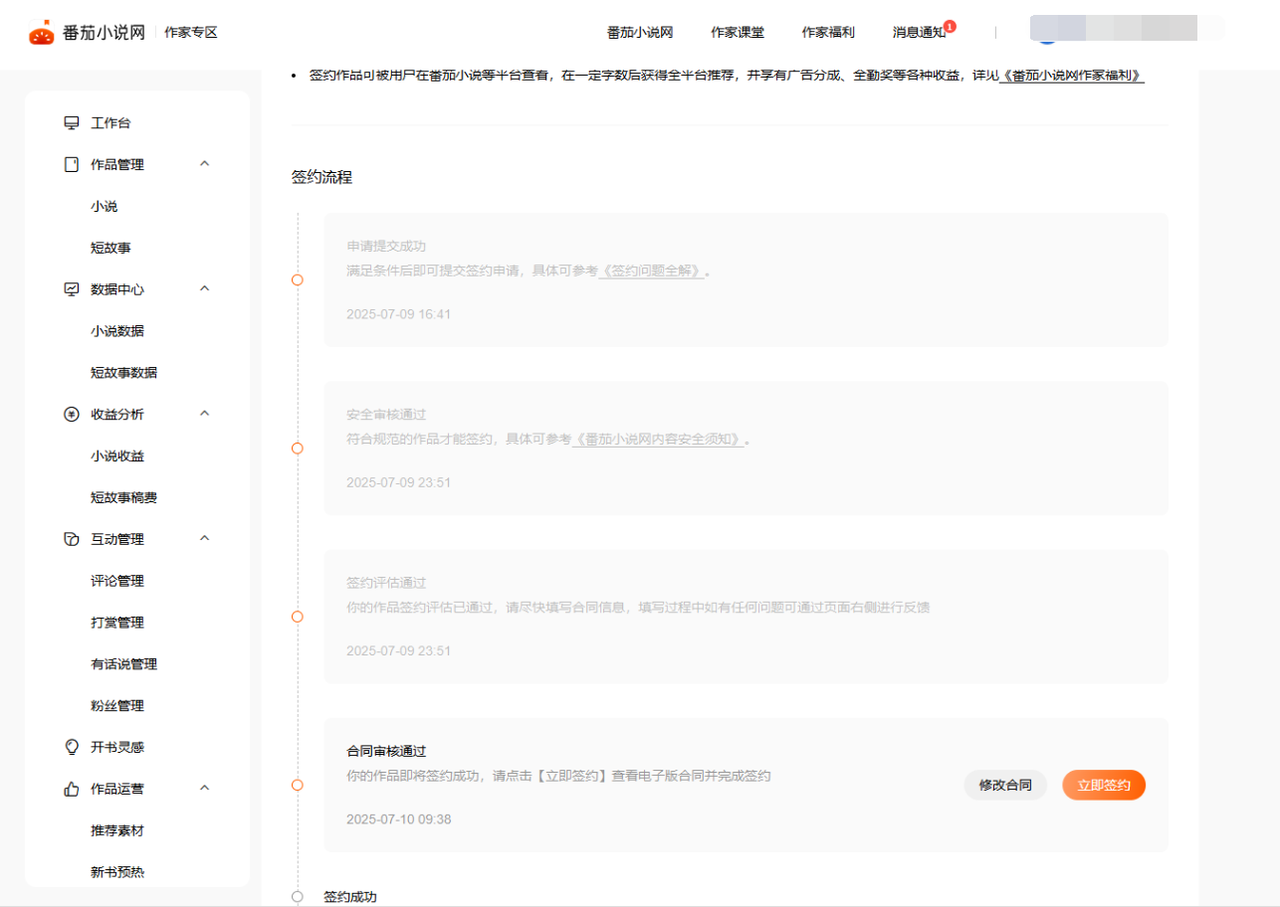Image resolution: width=1280 pixels, height=907 pixels.
Task: Click the 收益分析 yen coin icon
Action: click(71, 414)
